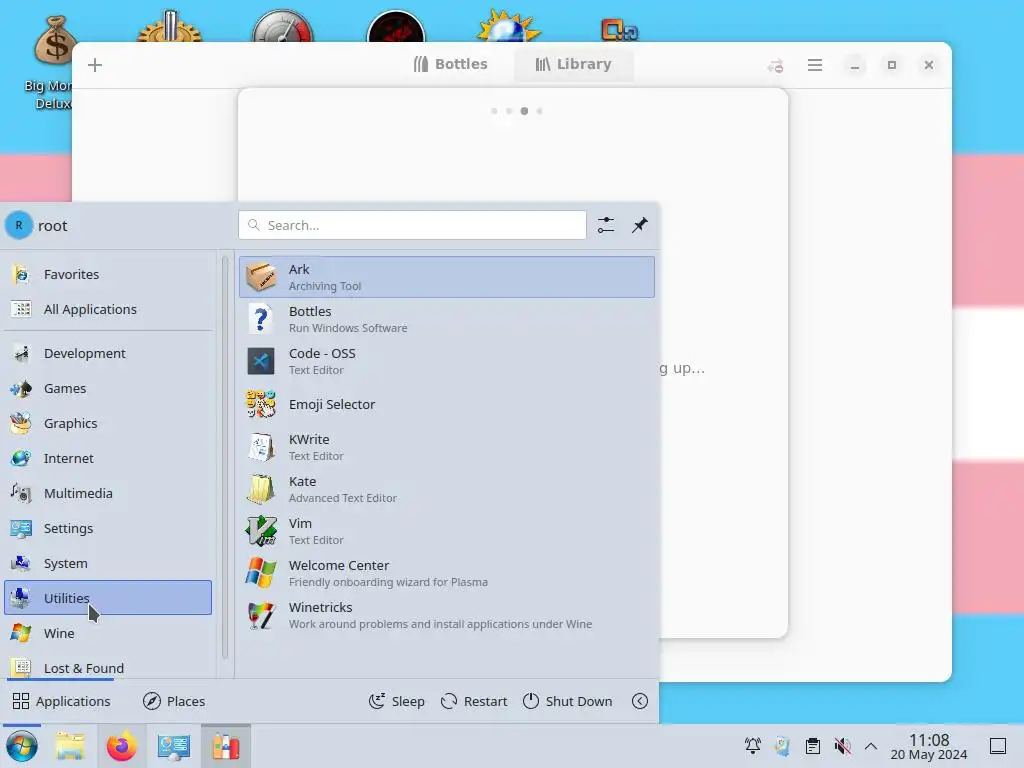Open Code - OSS text editor
The width and height of the screenshot is (1024, 768).
(447, 361)
